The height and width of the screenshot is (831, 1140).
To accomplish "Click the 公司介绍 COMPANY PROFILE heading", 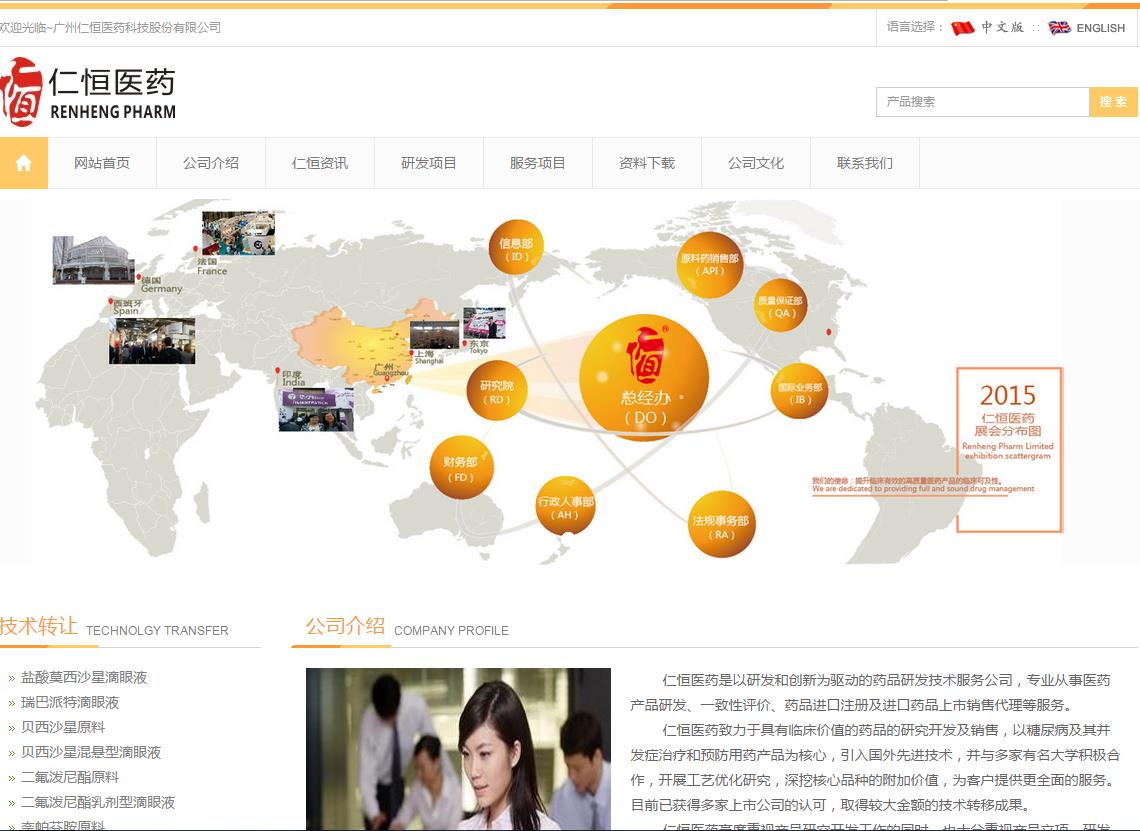I will pos(407,627).
